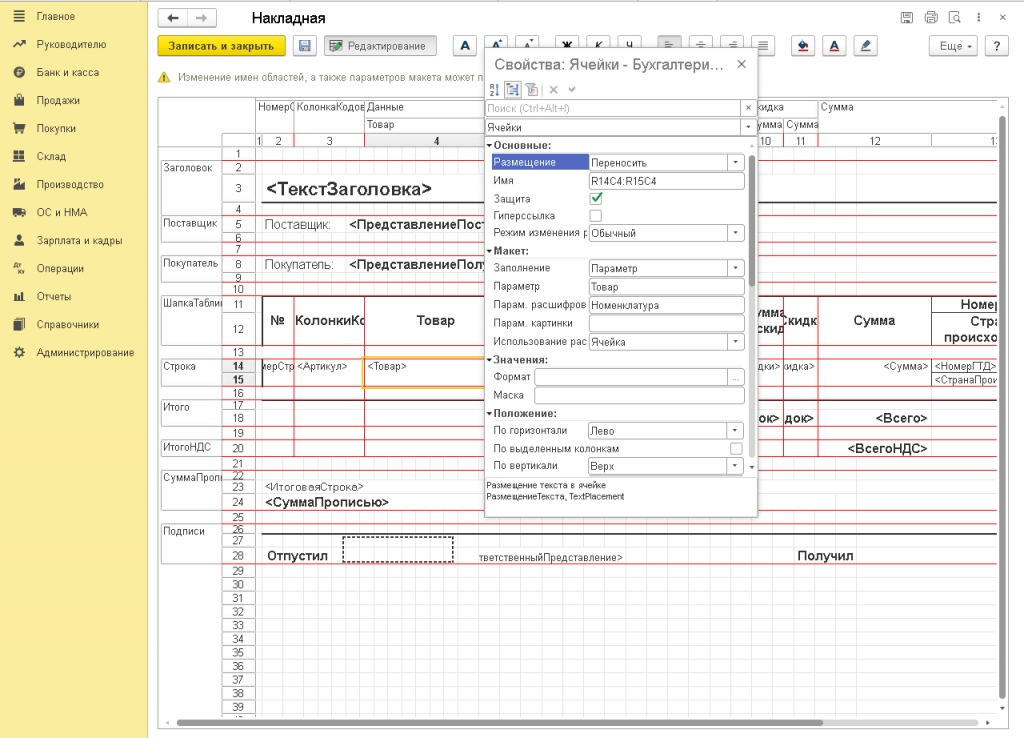Apply justified text alignment
The image size is (1024, 738).
[764, 46]
